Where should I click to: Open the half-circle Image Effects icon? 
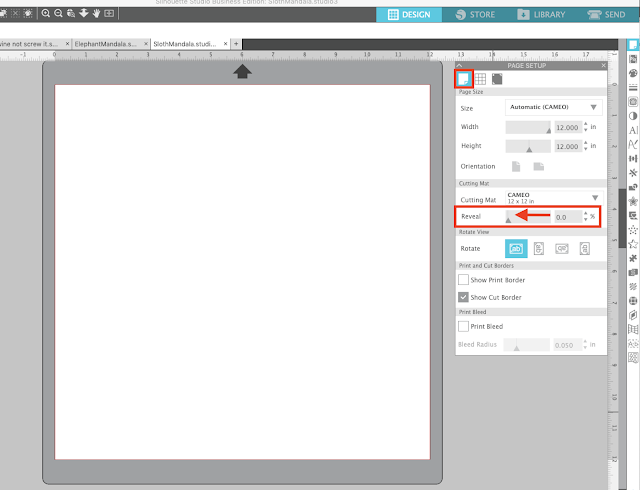633,116
